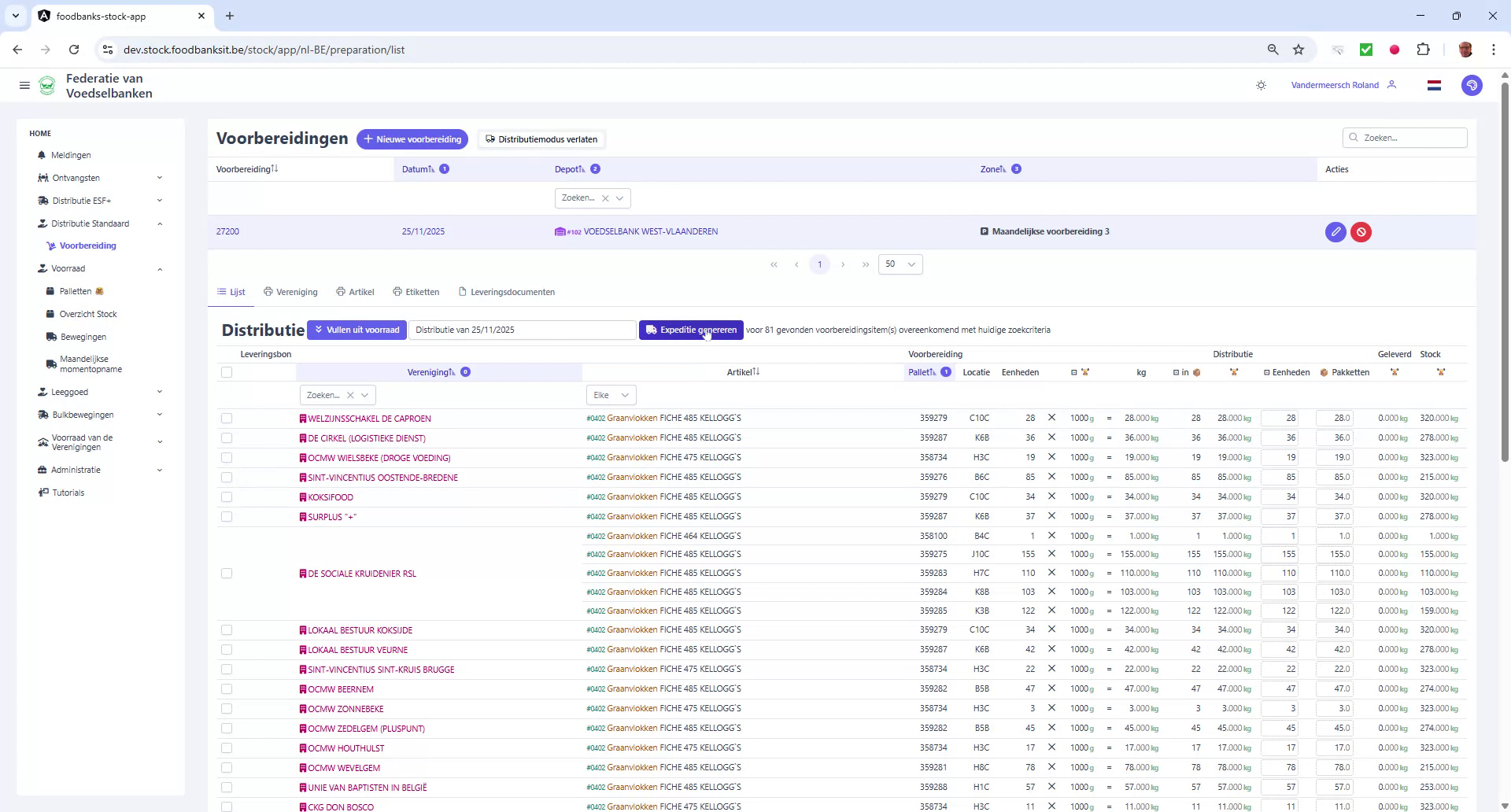Screen dimensions: 1511x812
Task: Open the Meldingen bell icon in sidebar
Action: 41,155
